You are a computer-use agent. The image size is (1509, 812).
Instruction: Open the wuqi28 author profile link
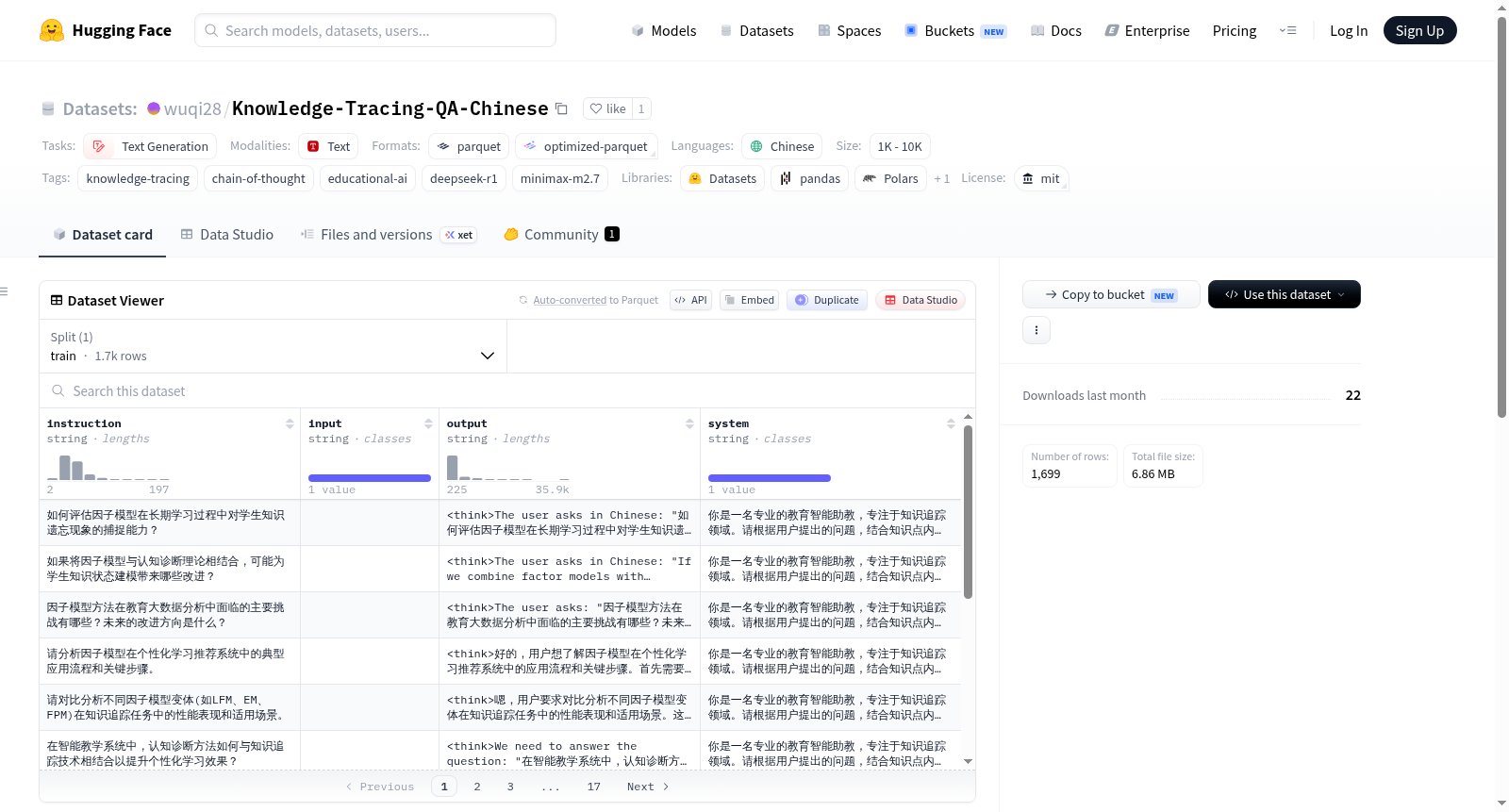(x=192, y=109)
